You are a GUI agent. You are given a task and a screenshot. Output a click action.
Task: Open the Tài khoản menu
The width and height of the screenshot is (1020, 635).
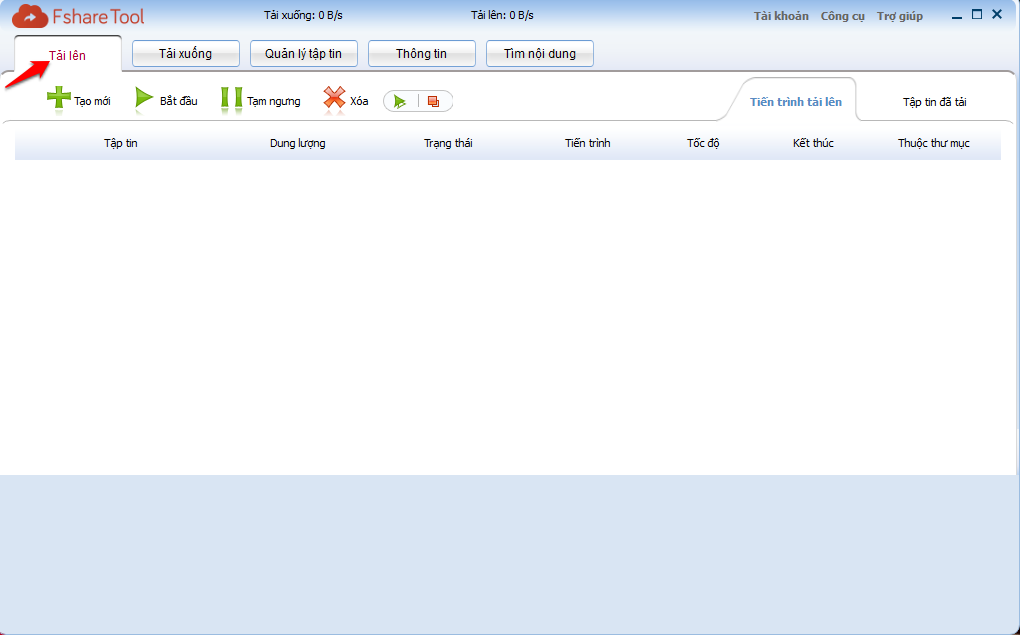[x=781, y=16]
